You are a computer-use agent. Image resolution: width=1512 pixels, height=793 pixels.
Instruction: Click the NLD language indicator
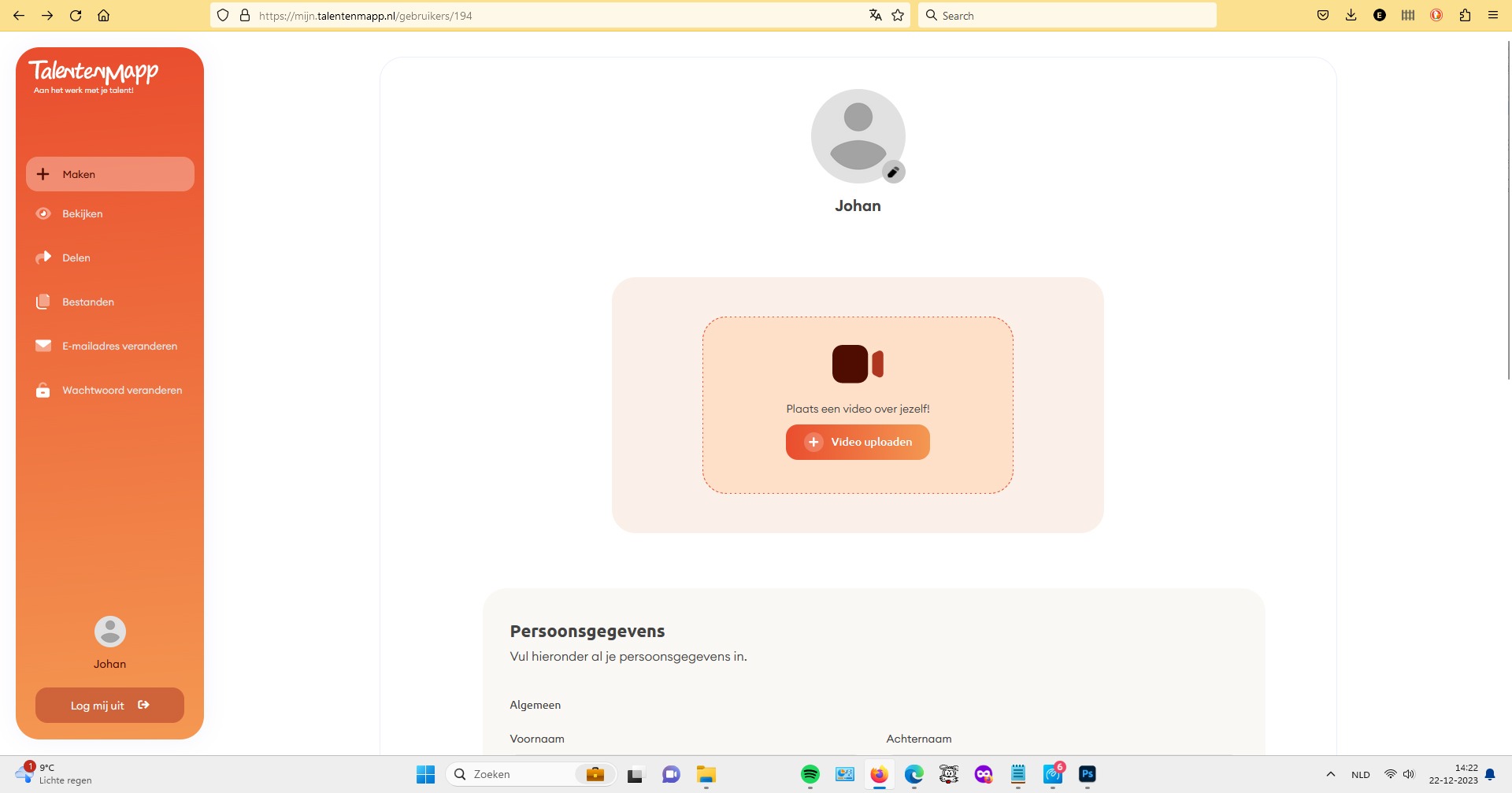(1361, 774)
